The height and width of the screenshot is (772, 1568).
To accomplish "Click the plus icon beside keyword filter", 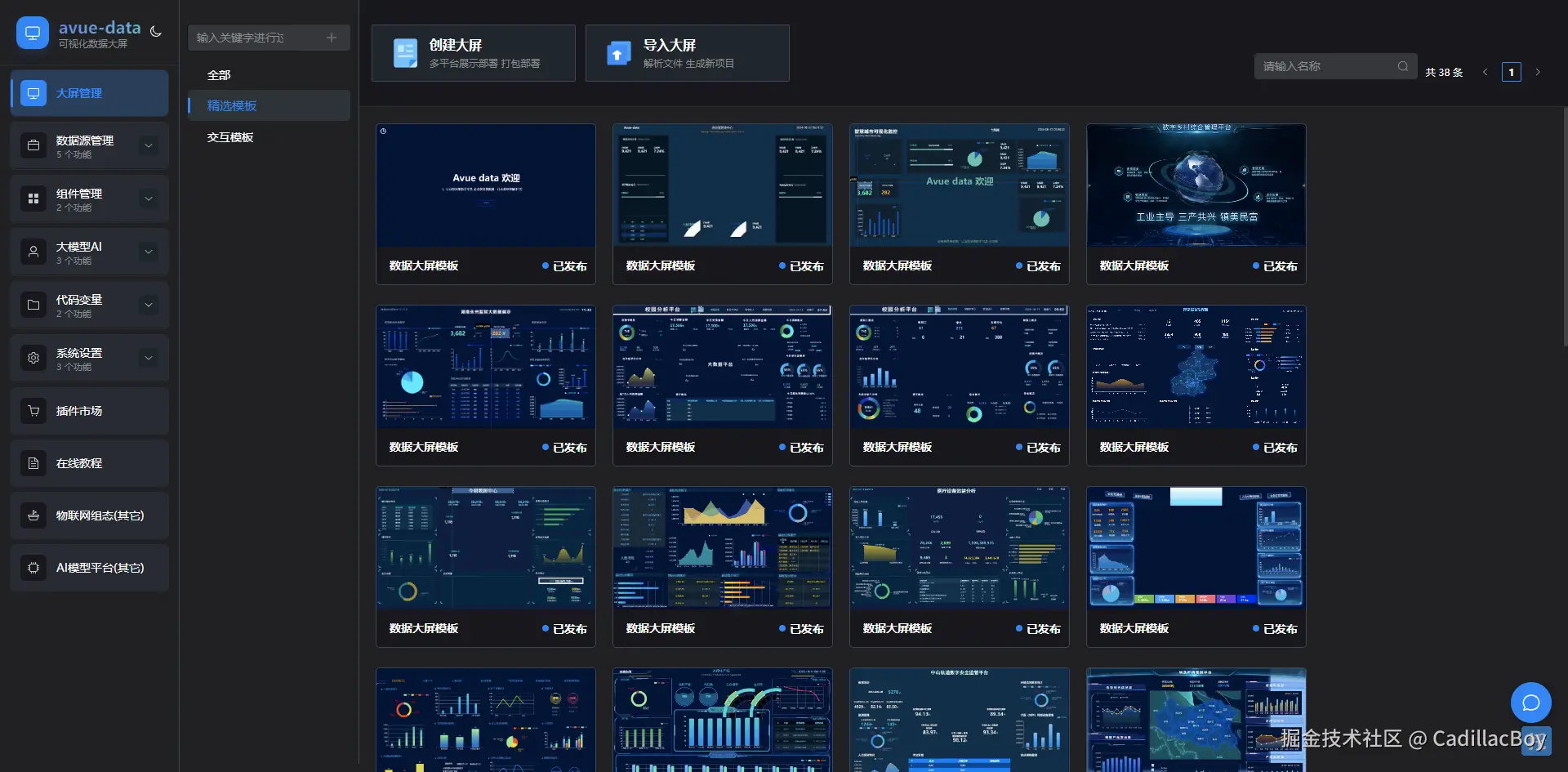I will tap(332, 38).
